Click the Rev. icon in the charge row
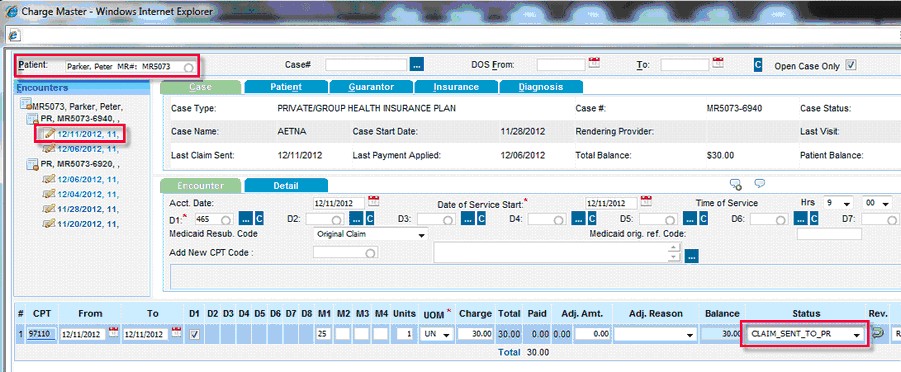This screenshot has width=901, height=372. pyautogui.click(x=877, y=333)
